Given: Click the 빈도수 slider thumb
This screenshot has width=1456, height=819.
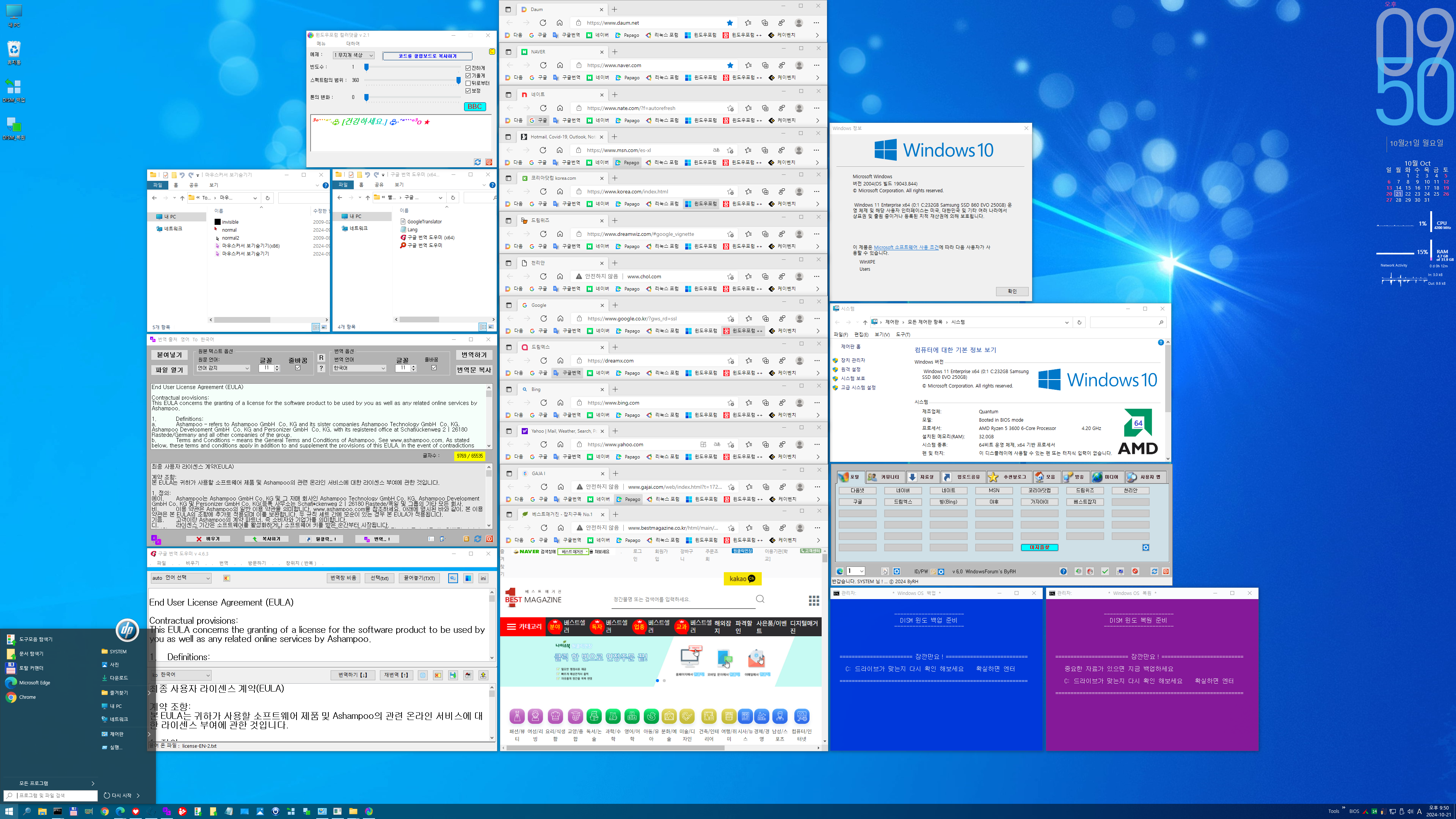Looking at the screenshot, I should click(x=366, y=67).
